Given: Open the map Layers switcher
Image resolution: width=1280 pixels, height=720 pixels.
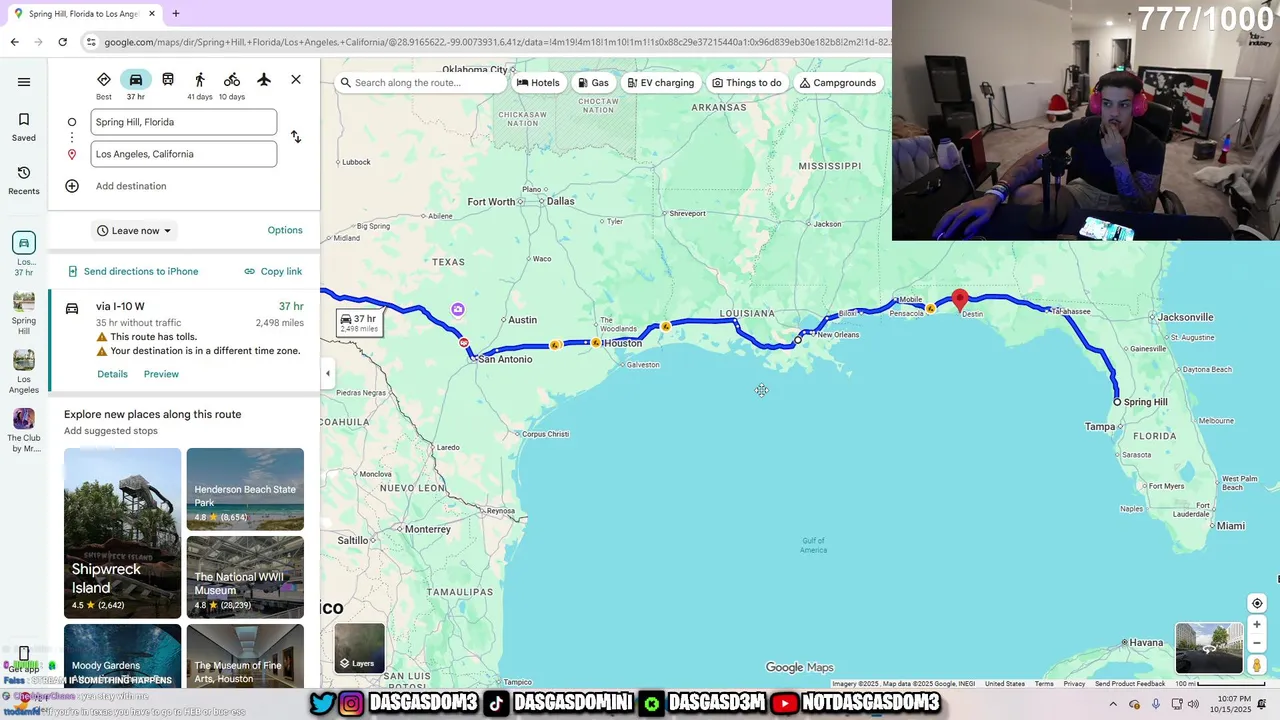Looking at the screenshot, I should (359, 648).
